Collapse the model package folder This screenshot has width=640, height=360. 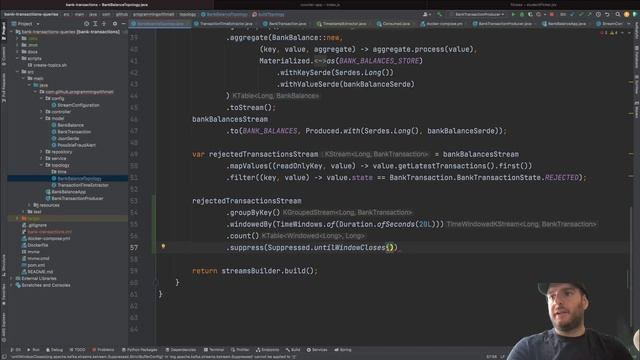point(41,118)
